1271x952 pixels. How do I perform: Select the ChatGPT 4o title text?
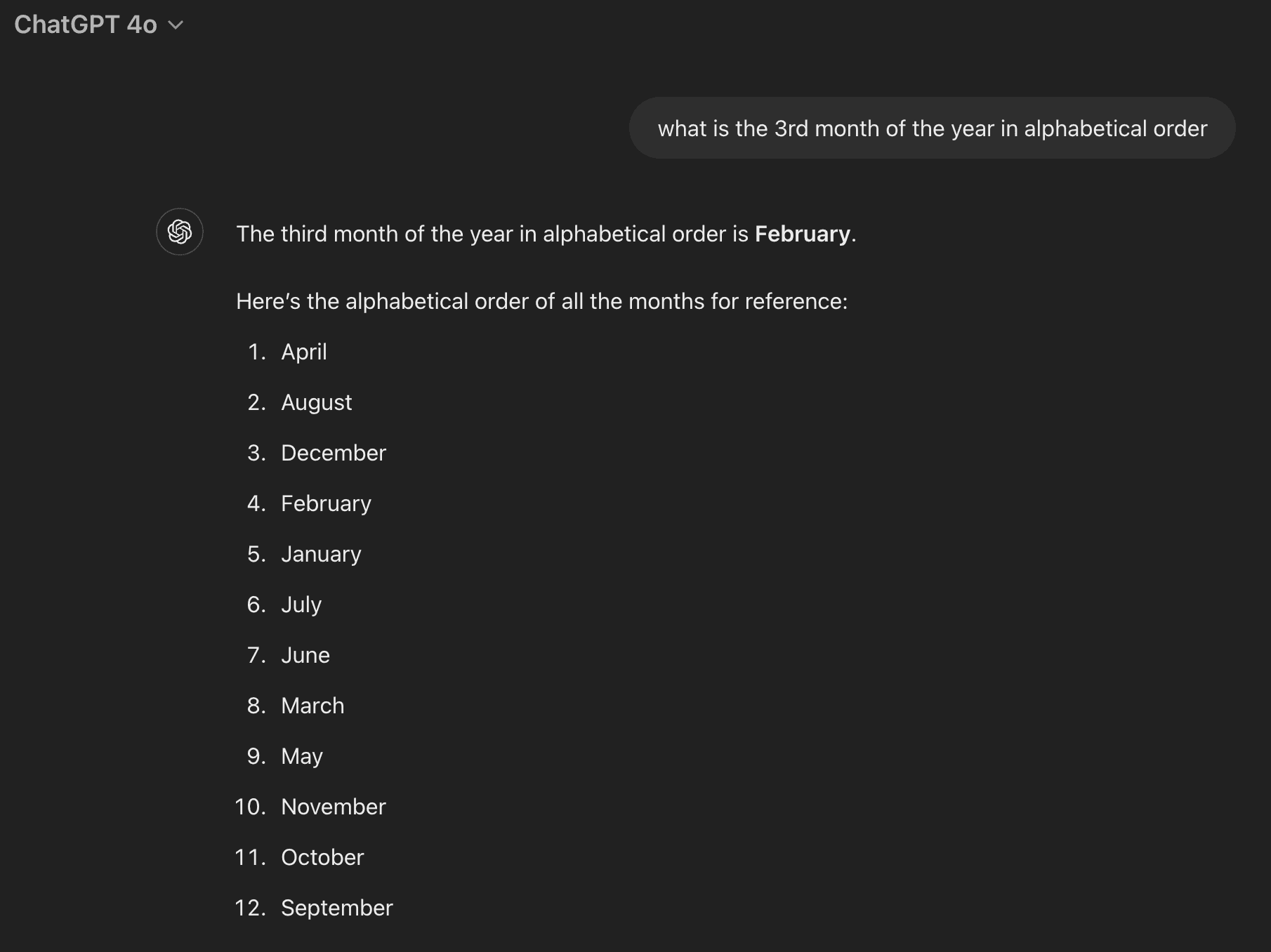pos(84,25)
